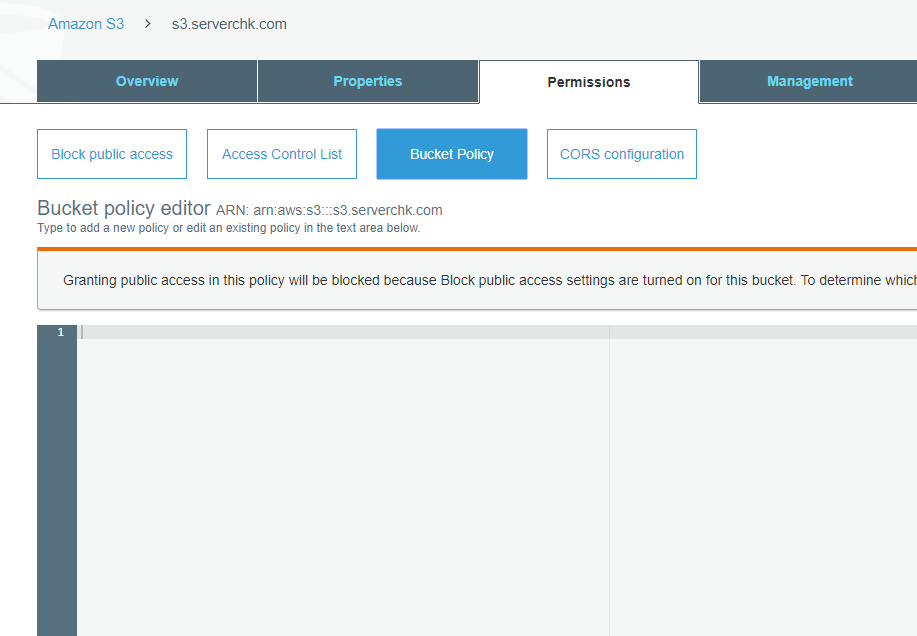This screenshot has height=636, width=917.
Task: Open the Access Control List section
Action: click(x=282, y=154)
